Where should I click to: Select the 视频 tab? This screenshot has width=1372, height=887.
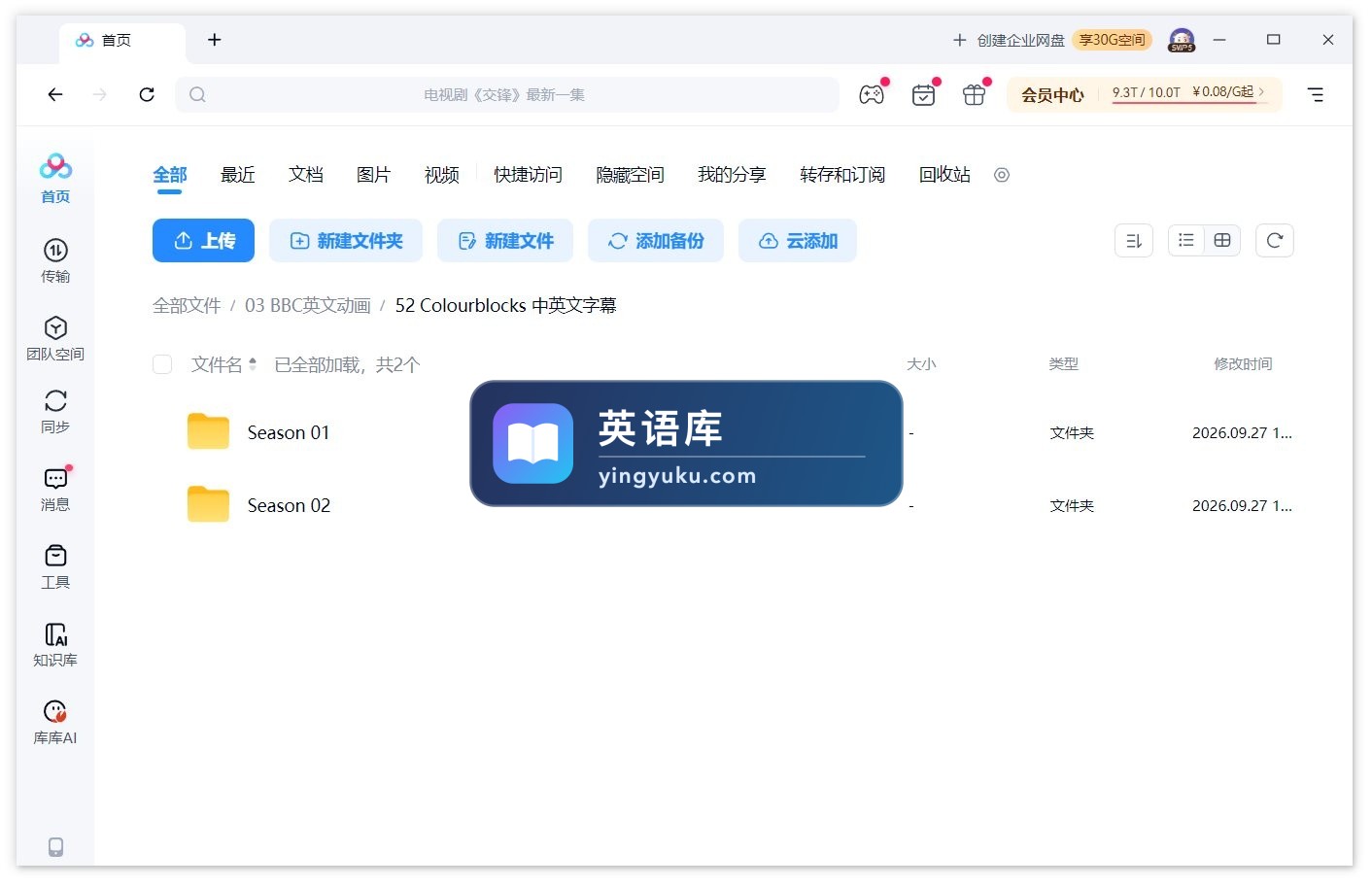(442, 175)
